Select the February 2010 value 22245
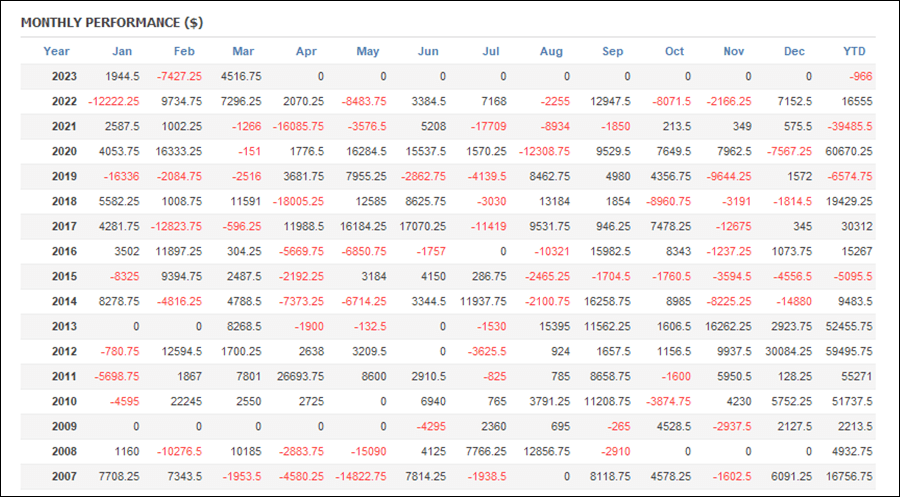 (186, 402)
